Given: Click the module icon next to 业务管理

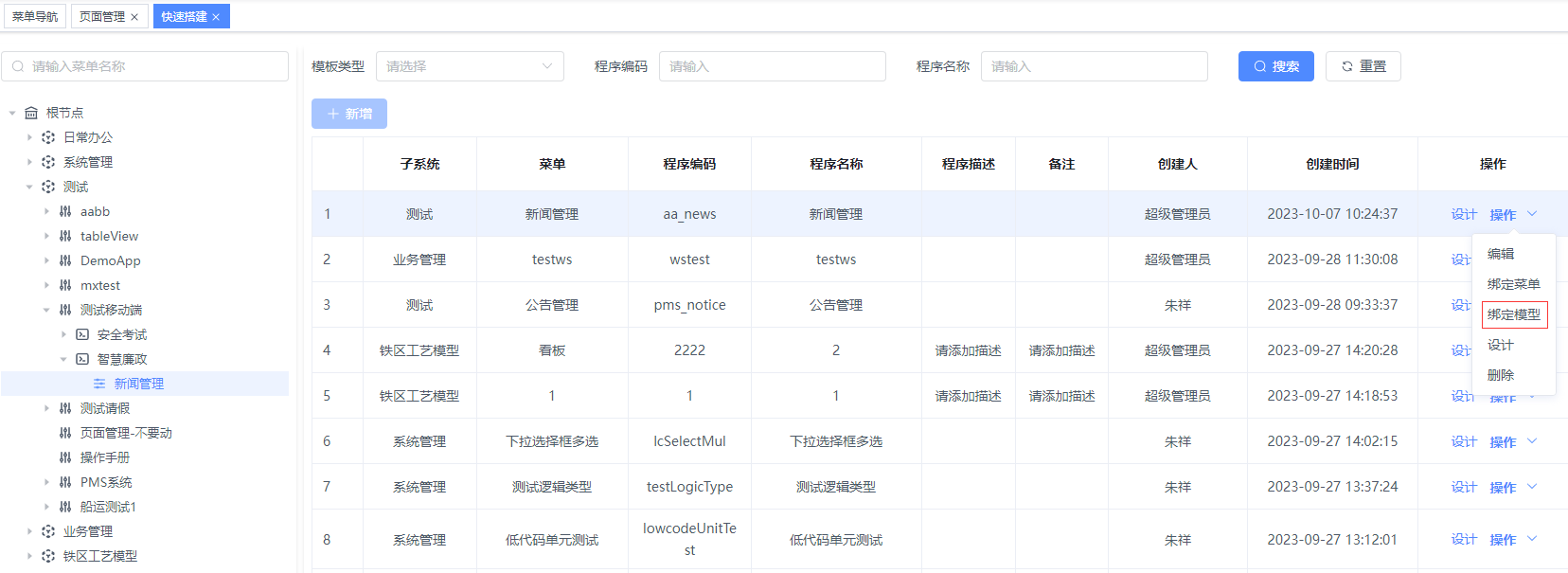Looking at the screenshot, I should pyautogui.click(x=48, y=531).
